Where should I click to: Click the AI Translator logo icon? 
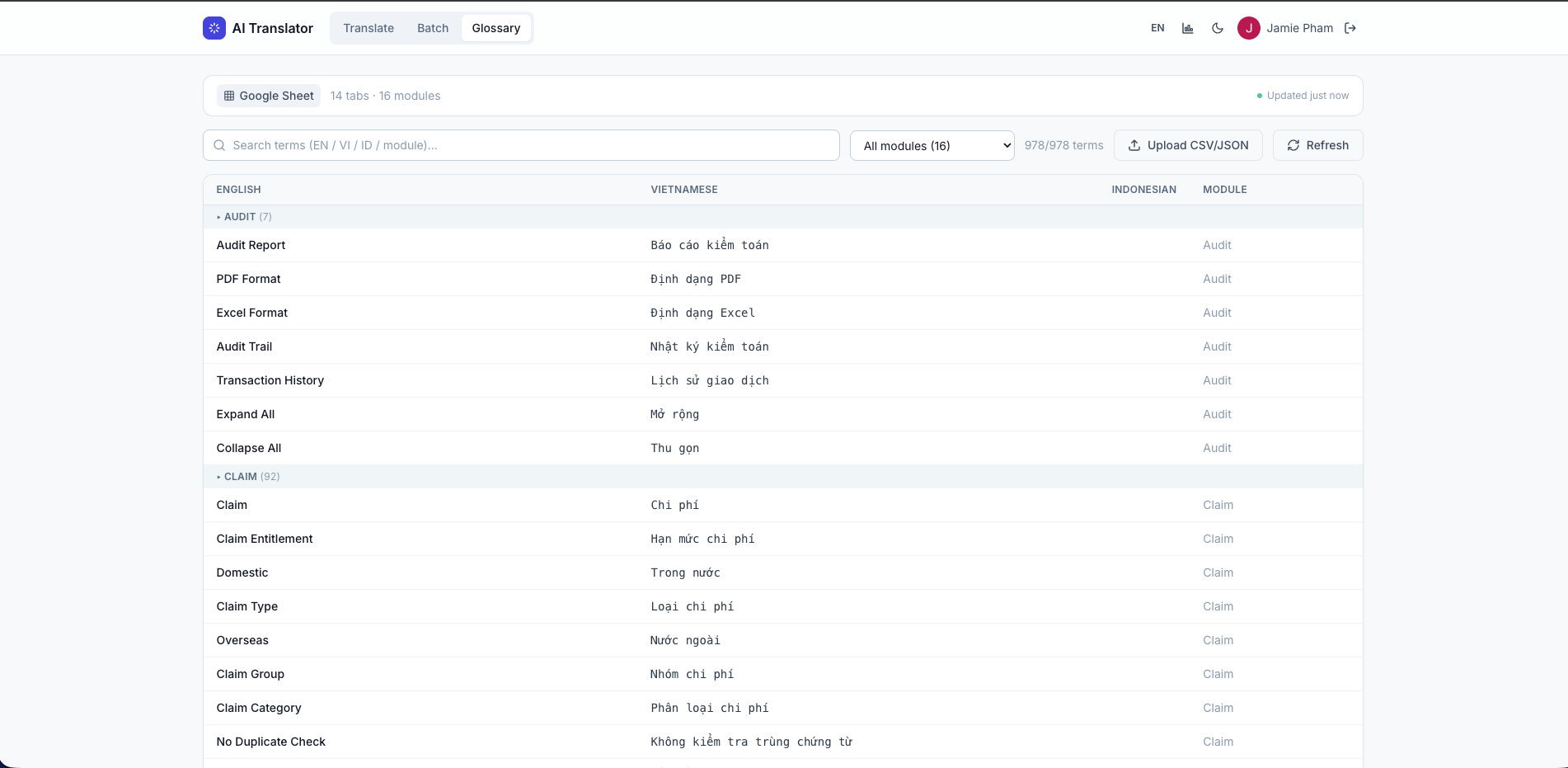214,28
